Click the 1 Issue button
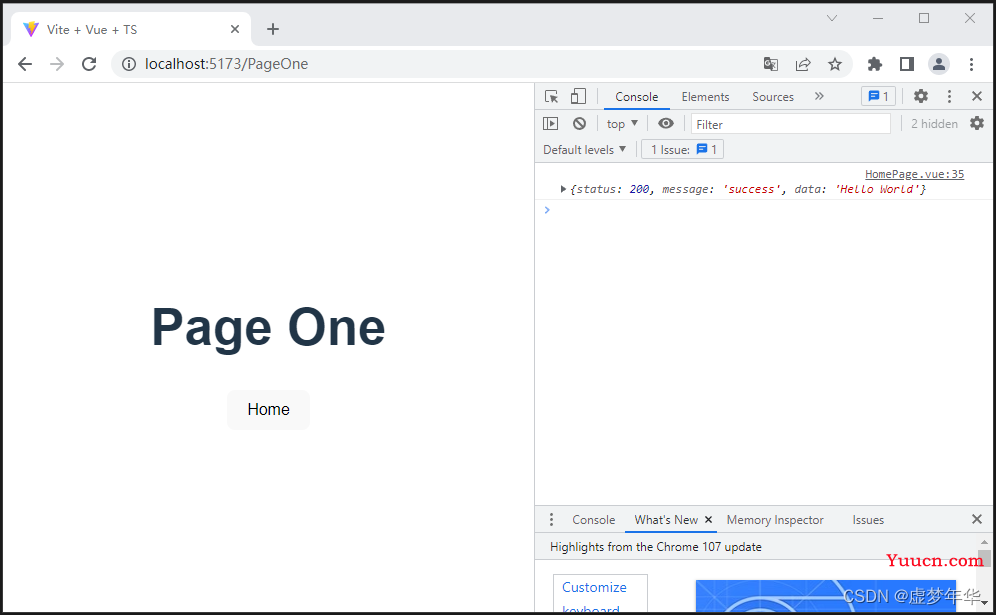This screenshot has width=996, height=615. [x=683, y=150]
